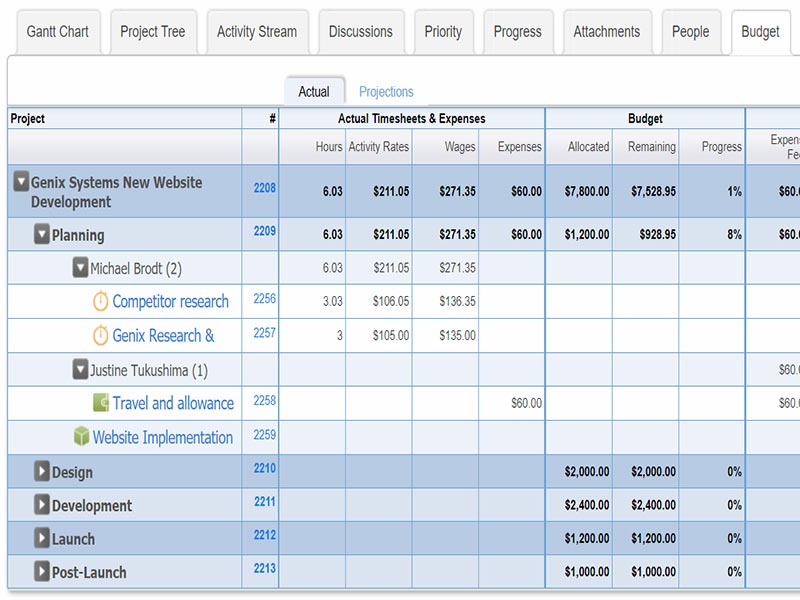Click the clock icon beside Genix Research
Image resolution: width=800 pixels, height=600 pixels.
101,335
